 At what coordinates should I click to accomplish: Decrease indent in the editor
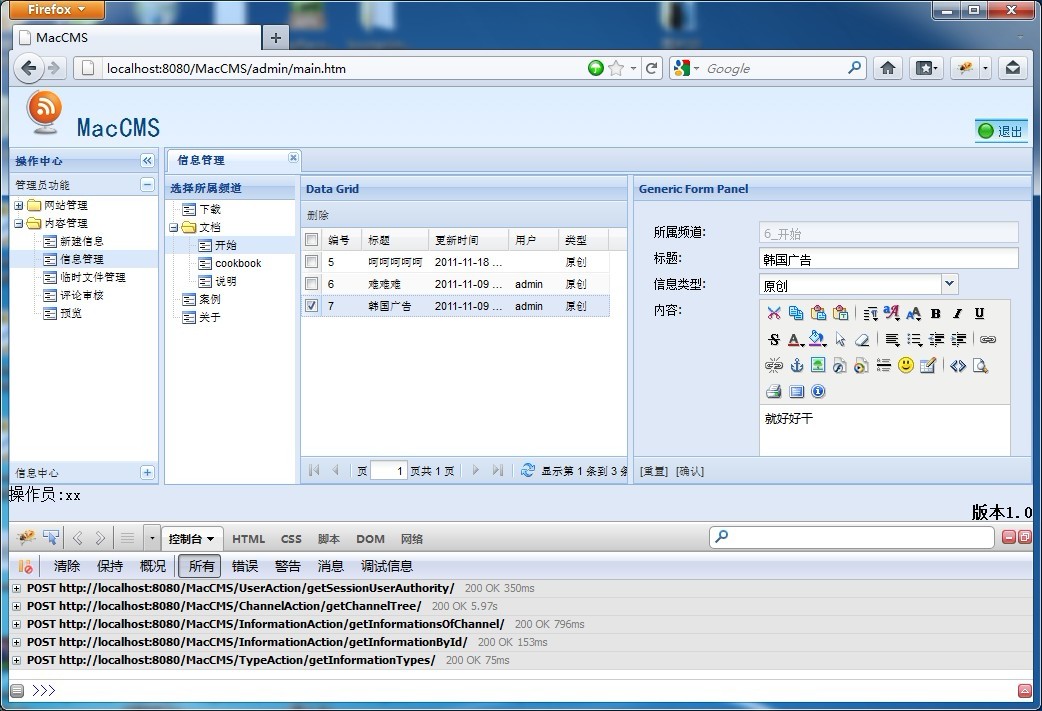pyautogui.click(x=936, y=340)
